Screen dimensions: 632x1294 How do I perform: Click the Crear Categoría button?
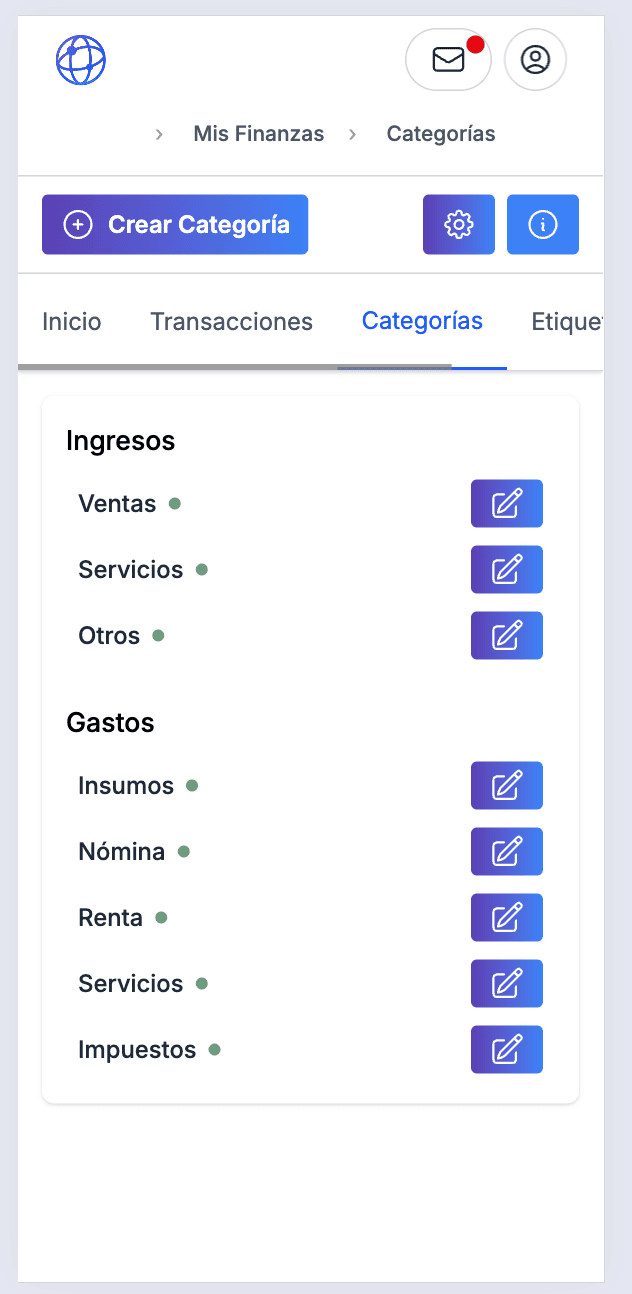click(174, 224)
